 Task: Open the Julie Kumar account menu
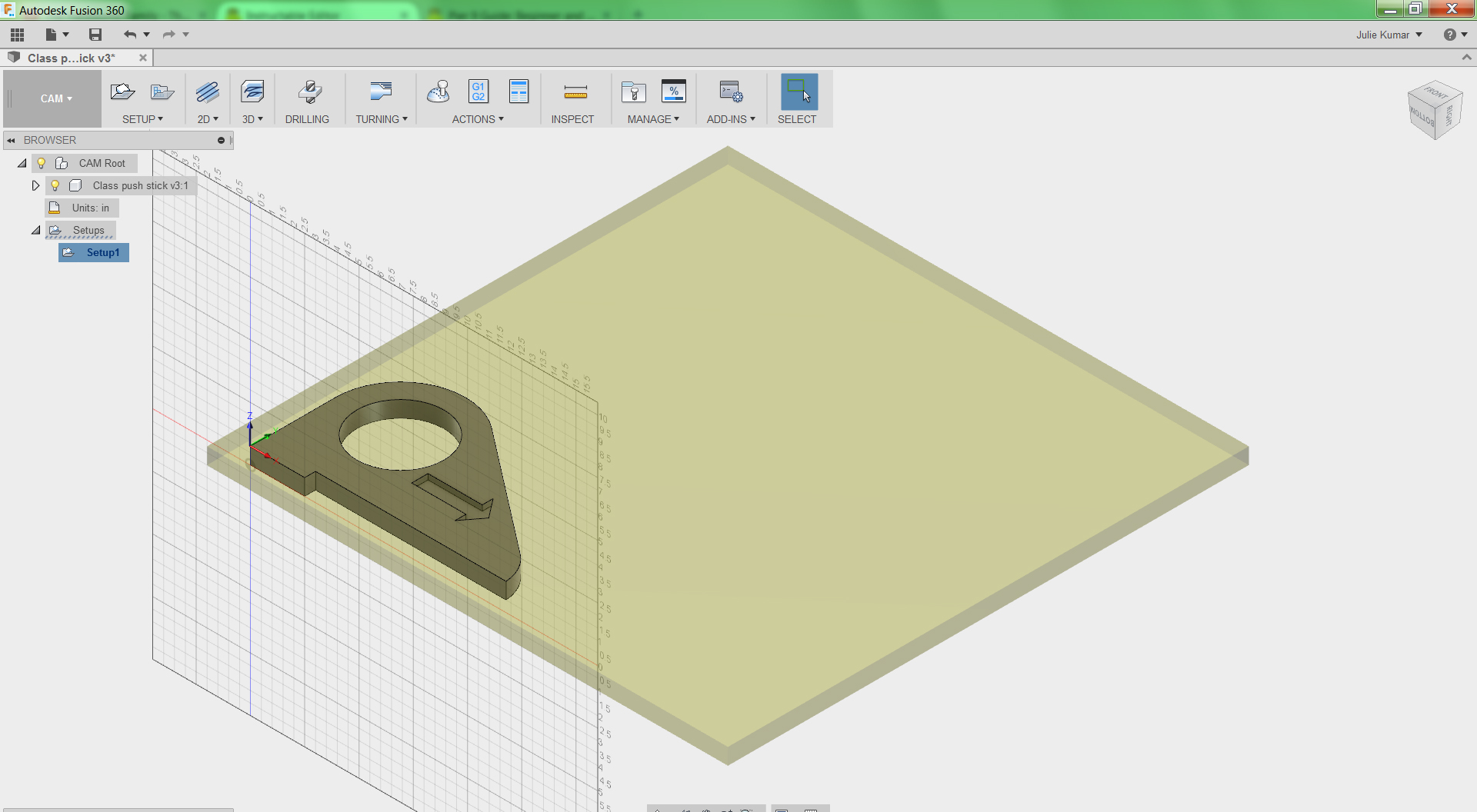(x=1389, y=35)
